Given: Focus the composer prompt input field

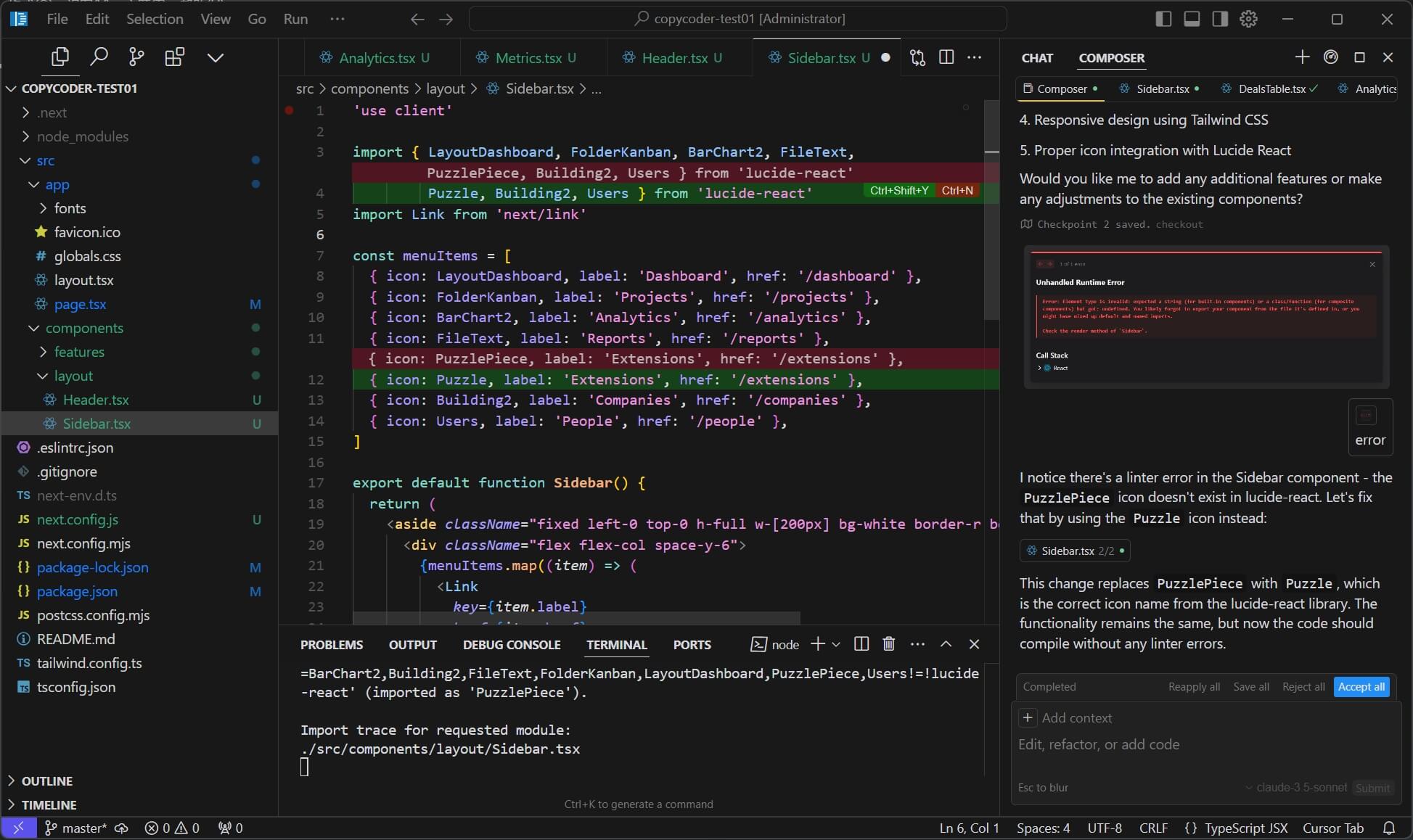Looking at the screenshot, I should click(1205, 744).
